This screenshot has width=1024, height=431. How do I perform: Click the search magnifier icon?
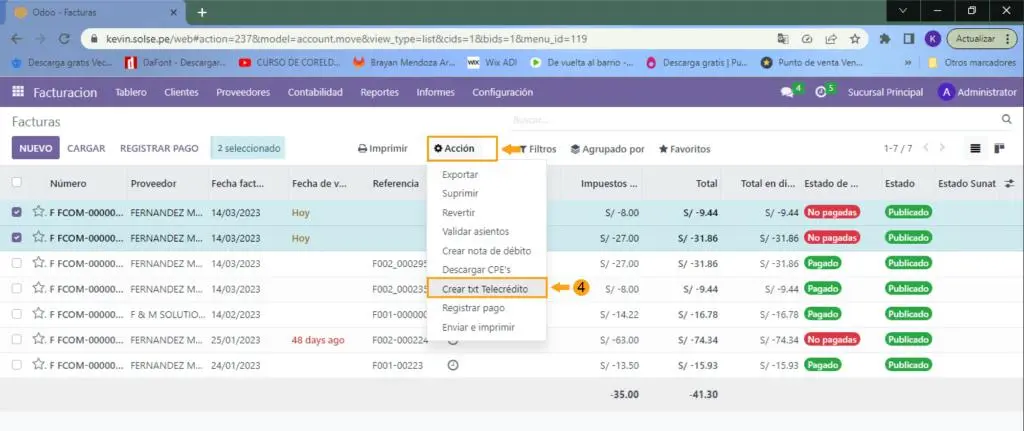pos(1006,119)
